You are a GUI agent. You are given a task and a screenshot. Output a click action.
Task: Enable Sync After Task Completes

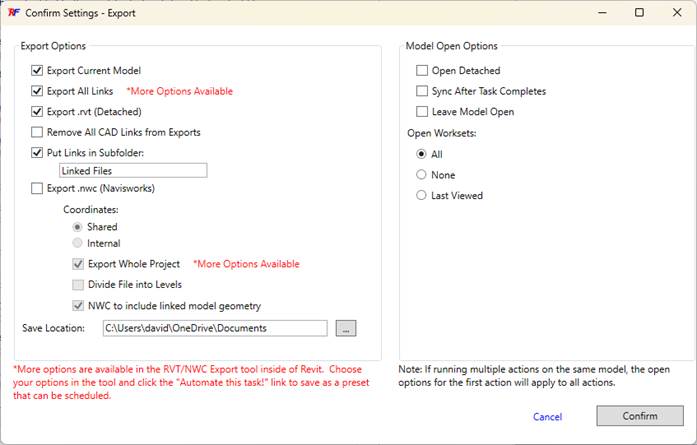tap(422, 91)
